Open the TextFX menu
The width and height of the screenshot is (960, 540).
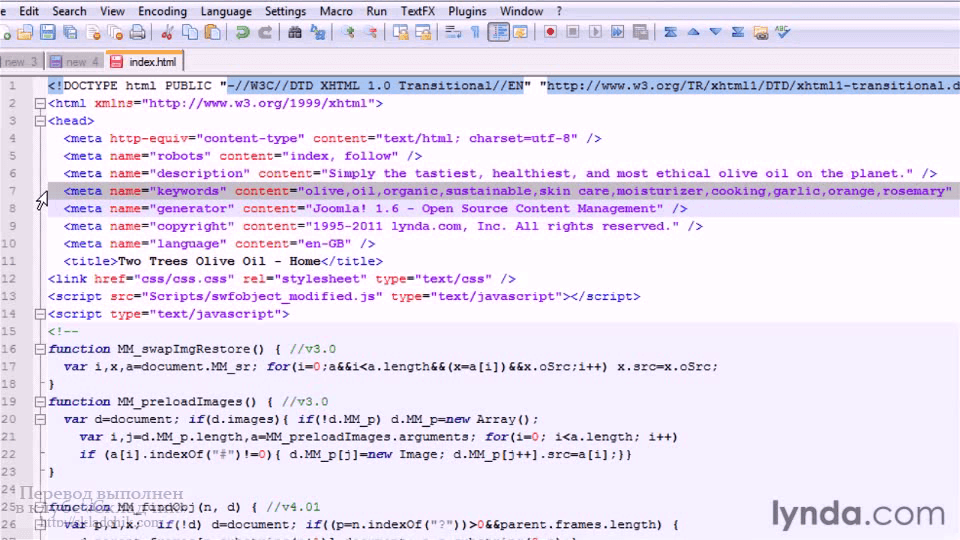click(418, 11)
